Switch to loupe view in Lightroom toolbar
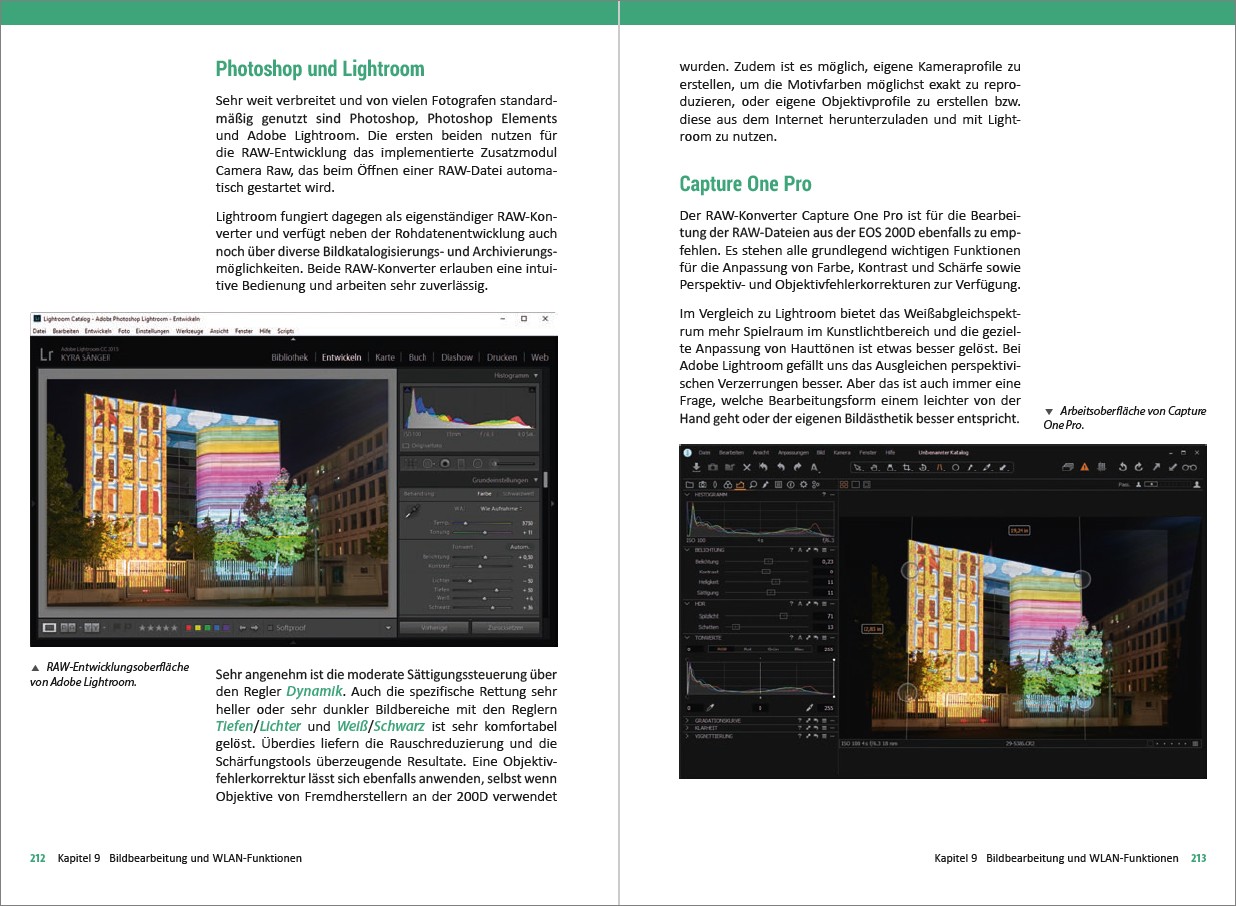This screenshot has width=1236, height=906. click(x=50, y=628)
